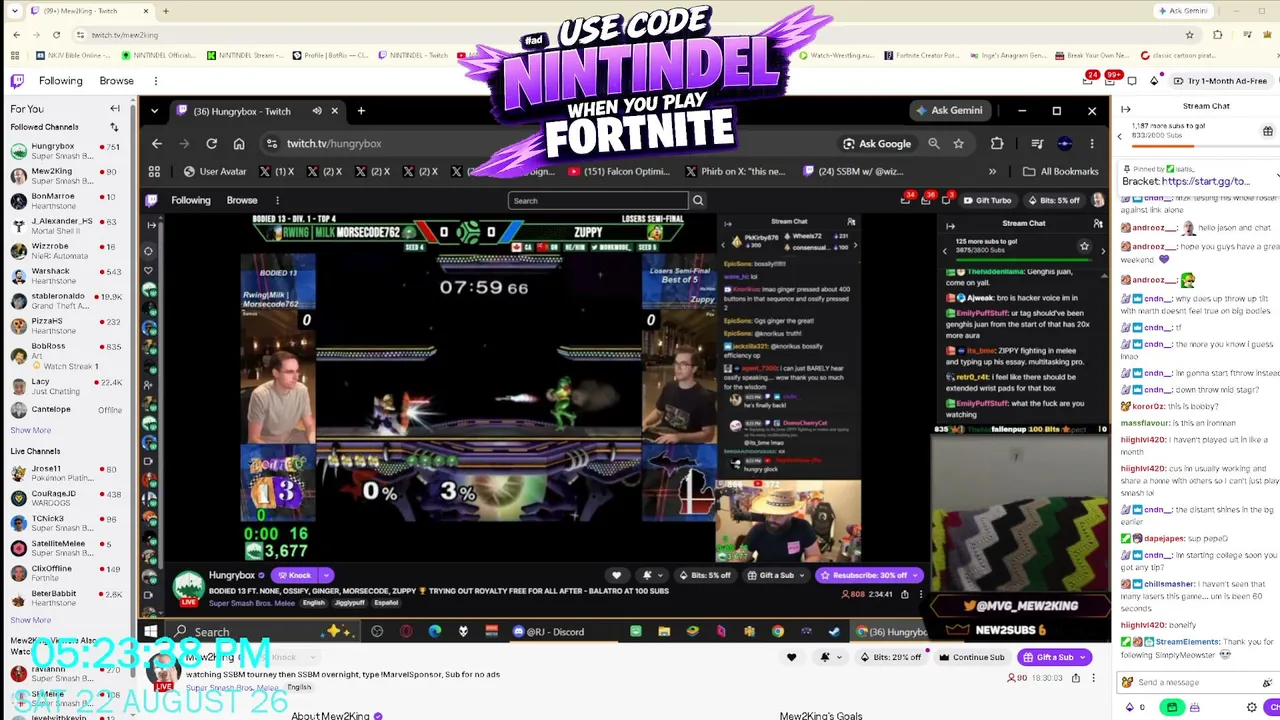Screen dimensions: 1280x720
Task: Click the Knock button
Action: (294, 575)
